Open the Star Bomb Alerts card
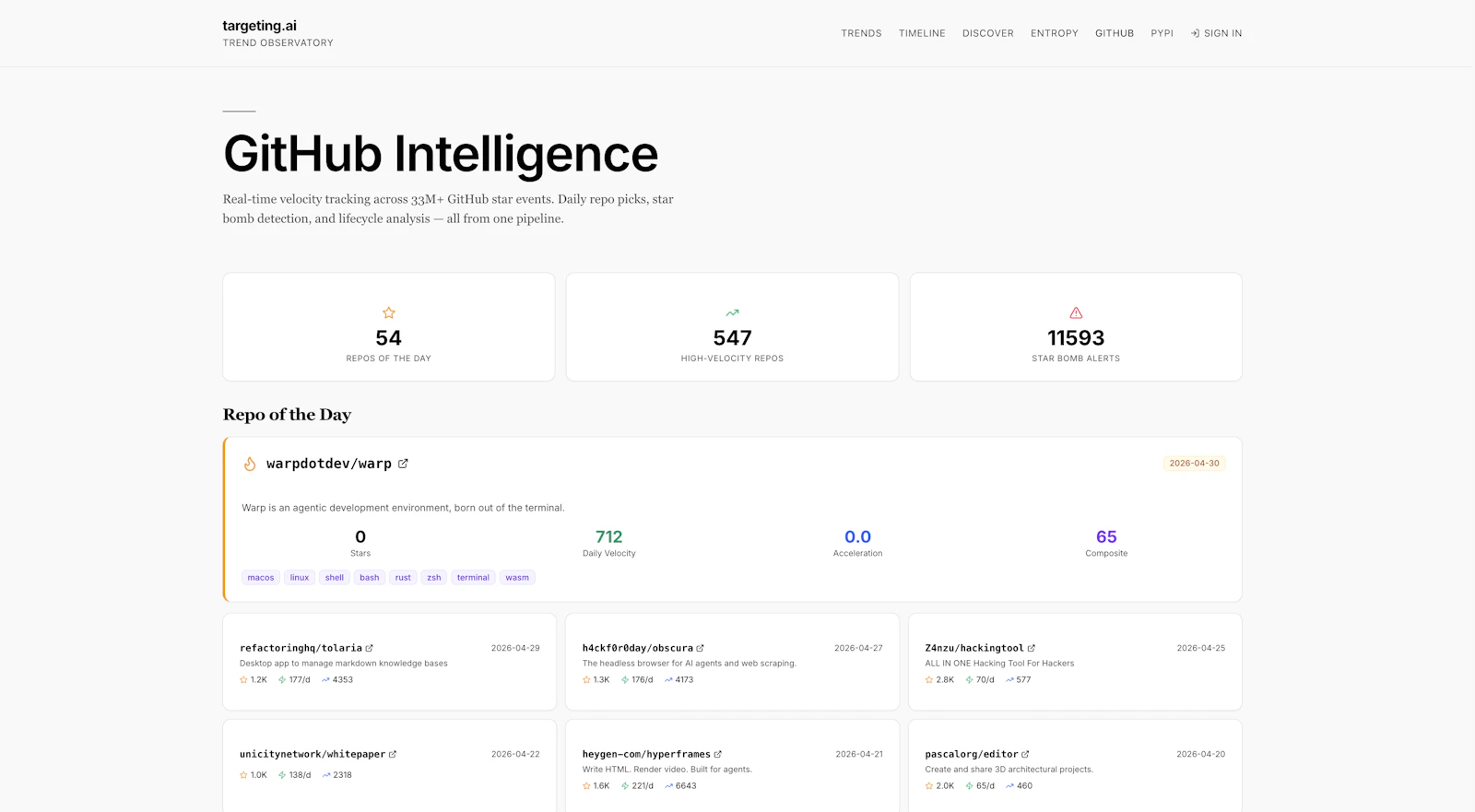Viewport: 1475px width, 812px height. tap(1076, 326)
